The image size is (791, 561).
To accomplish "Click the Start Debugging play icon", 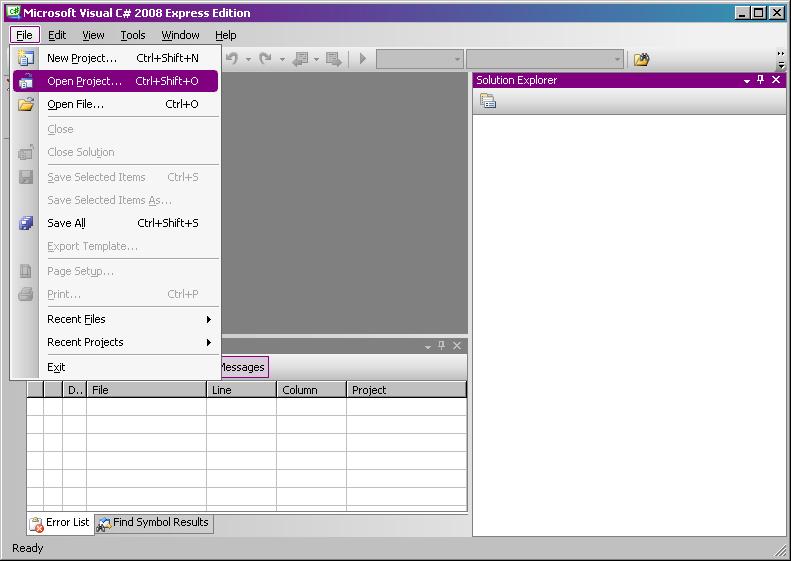I will pyautogui.click(x=362, y=59).
